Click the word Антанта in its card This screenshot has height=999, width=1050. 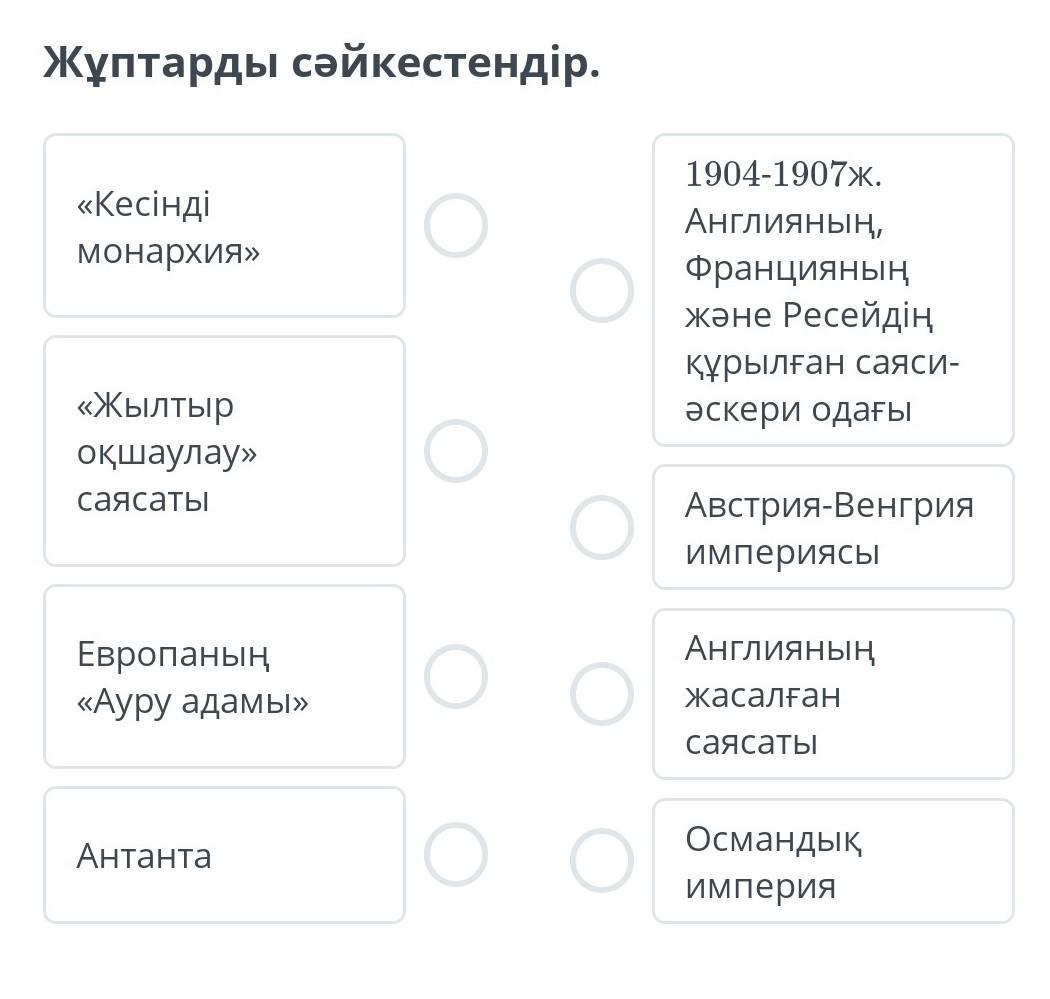pyautogui.click(x=144, y=856)
